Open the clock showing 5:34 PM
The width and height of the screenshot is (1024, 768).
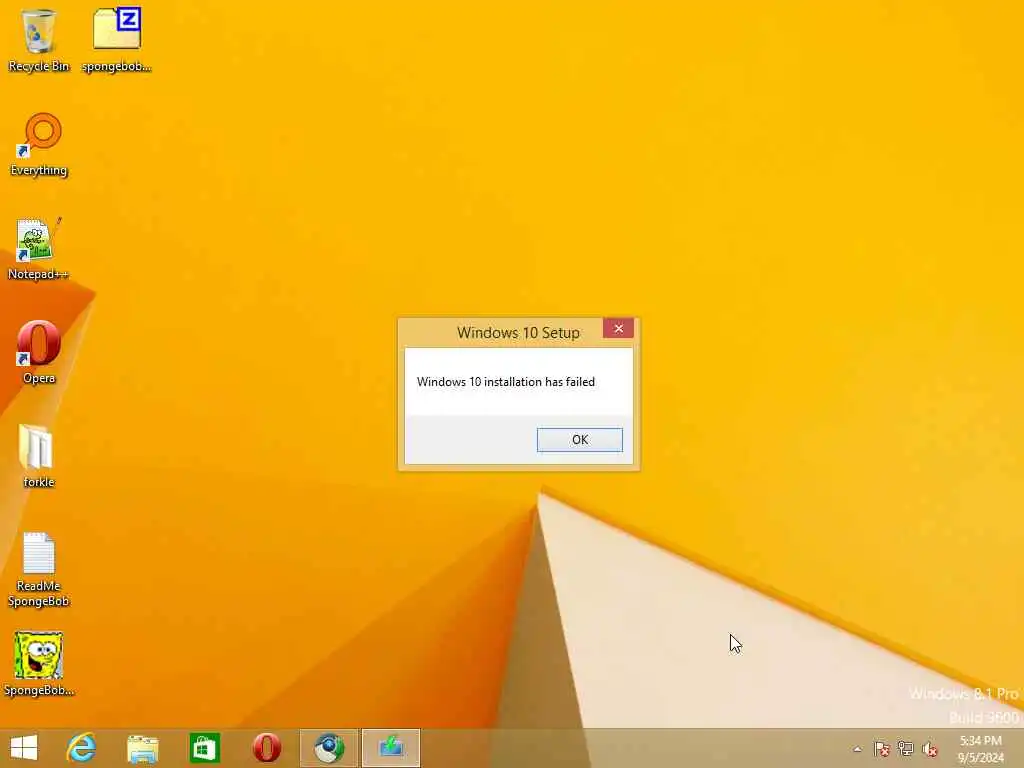tap(981, 749)
